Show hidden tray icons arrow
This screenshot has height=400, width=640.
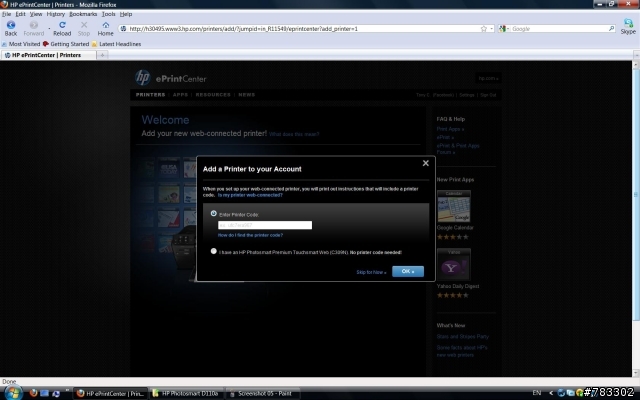tap(551, 393)
